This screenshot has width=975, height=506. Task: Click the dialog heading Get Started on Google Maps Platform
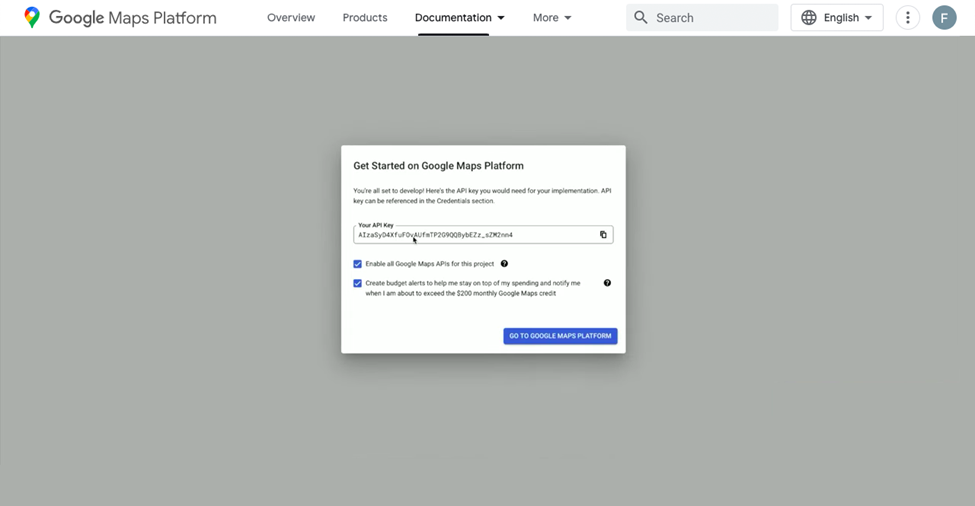click(438, 166)
